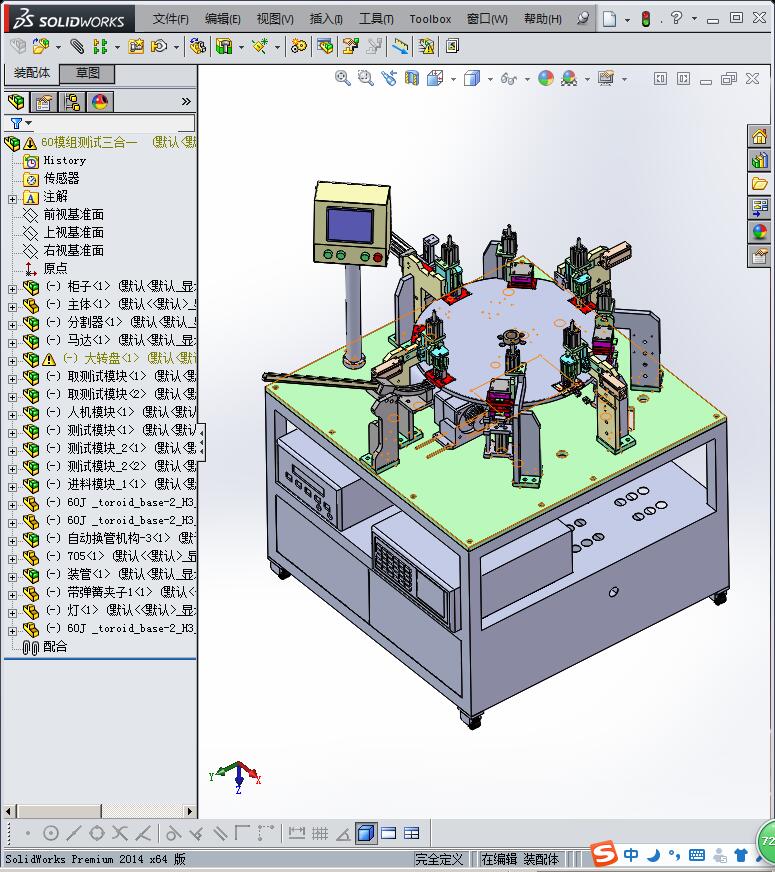The image size is (775, 872).
Task: Open the Custom Properties task pane icon
Action: point(759,255)
